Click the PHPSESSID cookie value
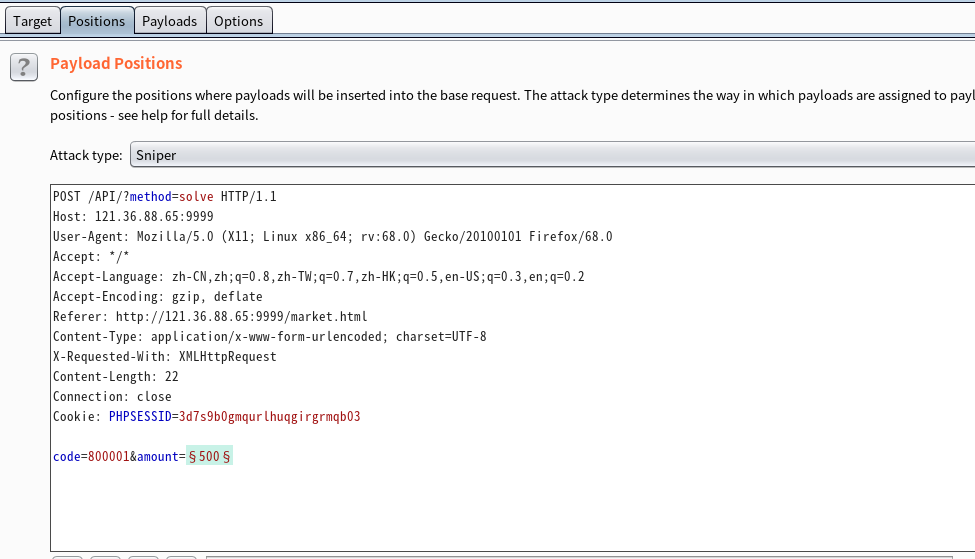The width and height of the screenshot is (975, 559). 269,417
